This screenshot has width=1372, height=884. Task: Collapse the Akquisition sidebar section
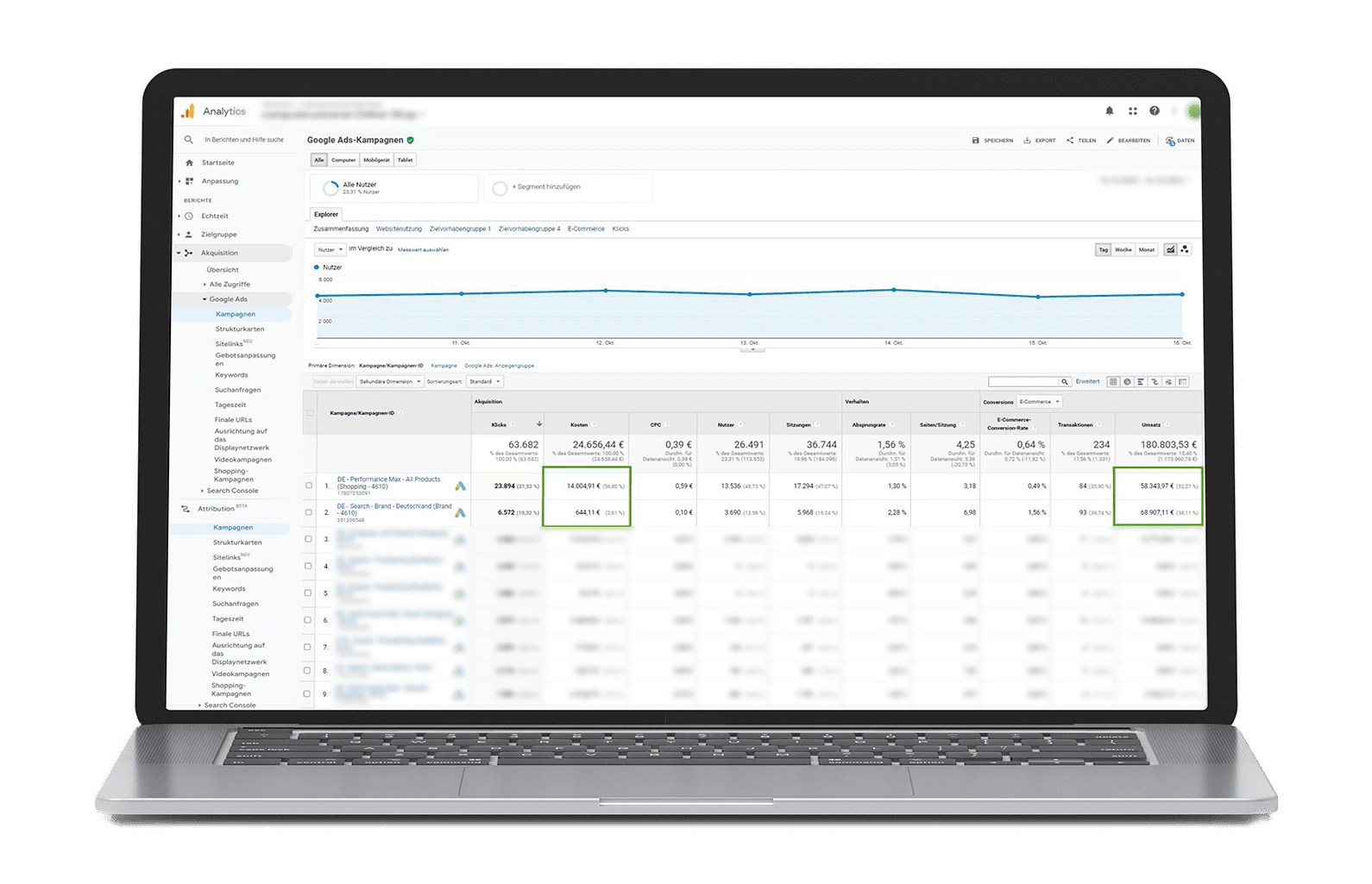pyautogui.click(x=179, y=253)
